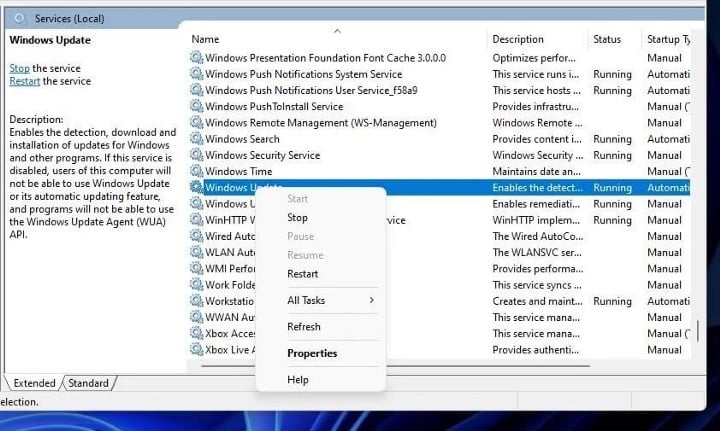This screenshot has width=720, height=431.
Task: Click gear icon of Windows Push Notifications User Service_f58a9
Action: tap(197, 90)
